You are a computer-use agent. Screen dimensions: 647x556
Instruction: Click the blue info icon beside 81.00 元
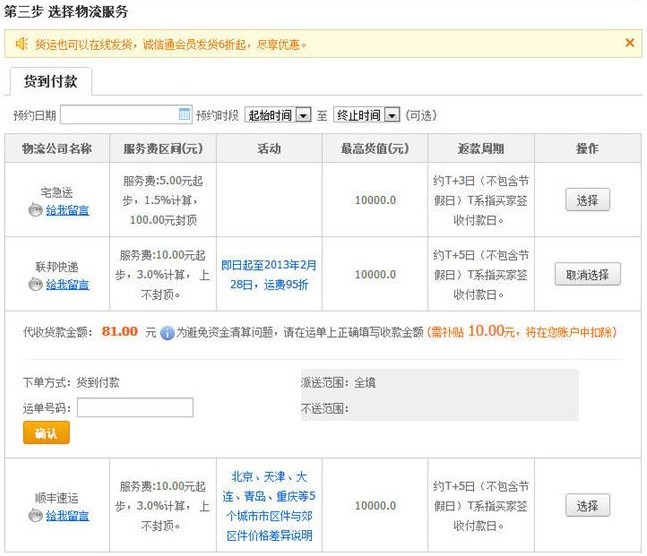pyautogui.click(x=167, y=332)
